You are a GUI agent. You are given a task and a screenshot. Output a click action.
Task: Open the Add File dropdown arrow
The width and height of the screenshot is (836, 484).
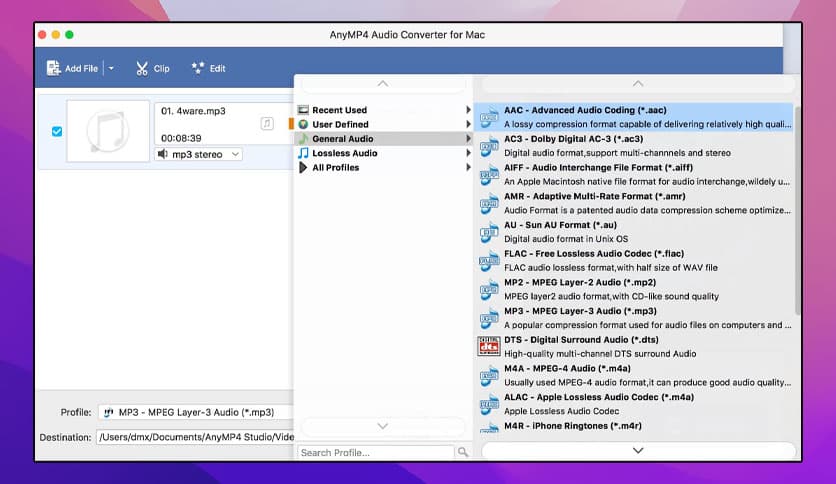point(111,68)
